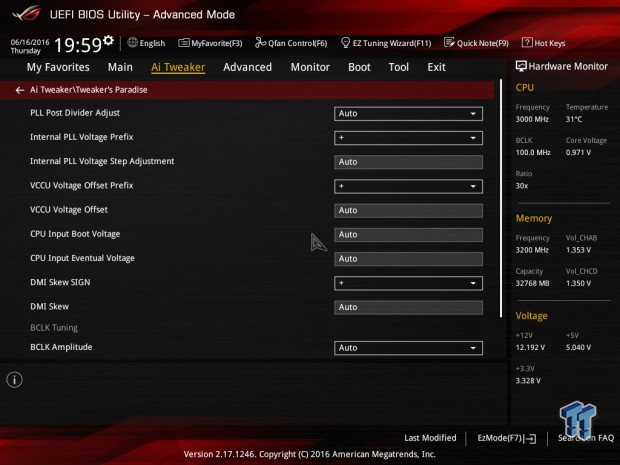Click Last Modified at the bottom
The height and width of the screenshot is (465, 620).
coord(430,438)
